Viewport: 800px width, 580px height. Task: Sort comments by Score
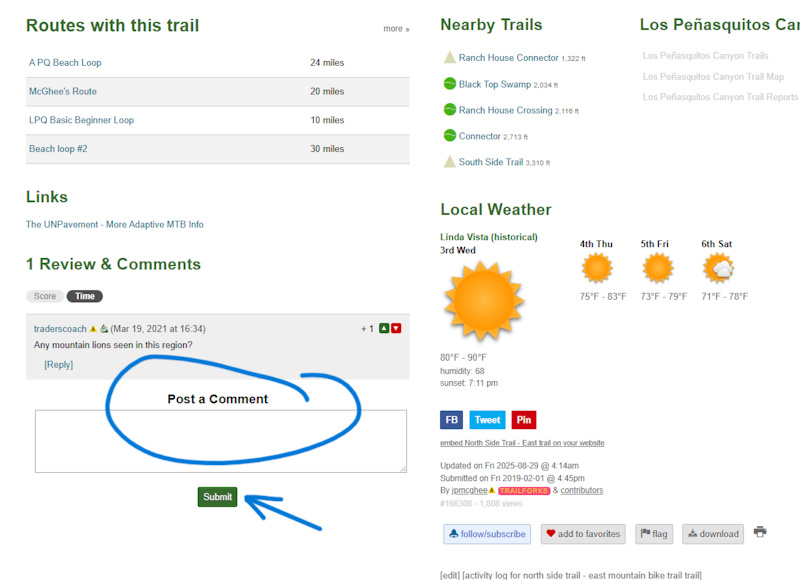pos(45,296)
